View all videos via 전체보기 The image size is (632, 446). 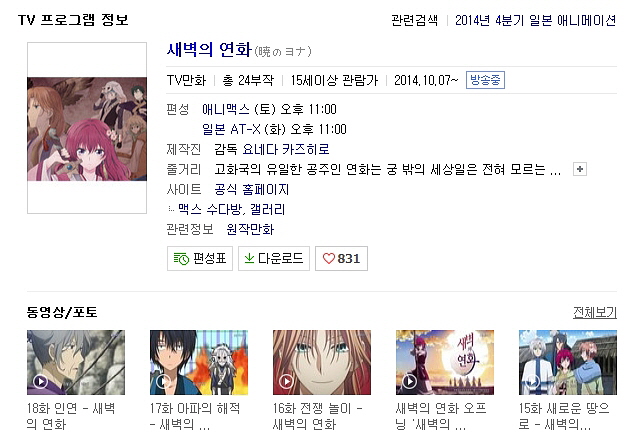click(x=595, y=312)
